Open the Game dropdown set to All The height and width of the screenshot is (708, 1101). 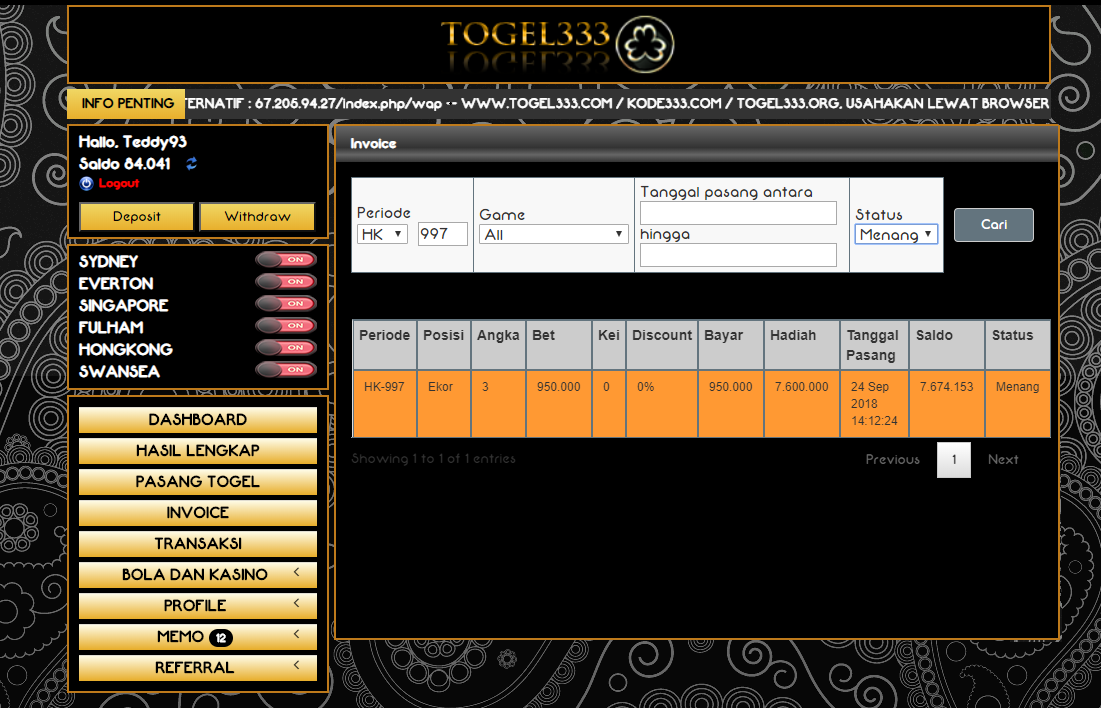tap(553, 234)
